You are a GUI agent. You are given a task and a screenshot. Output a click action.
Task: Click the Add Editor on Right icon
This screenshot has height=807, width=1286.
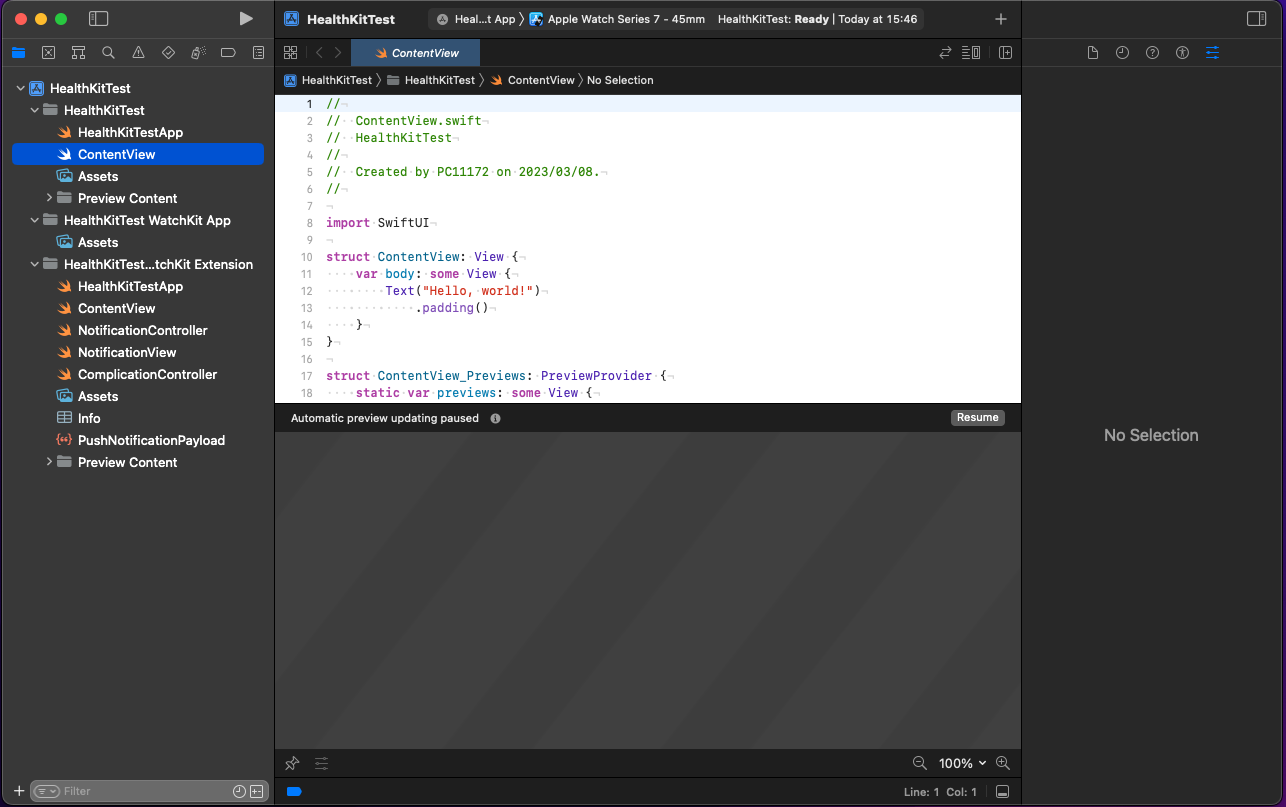(1005, 53)
